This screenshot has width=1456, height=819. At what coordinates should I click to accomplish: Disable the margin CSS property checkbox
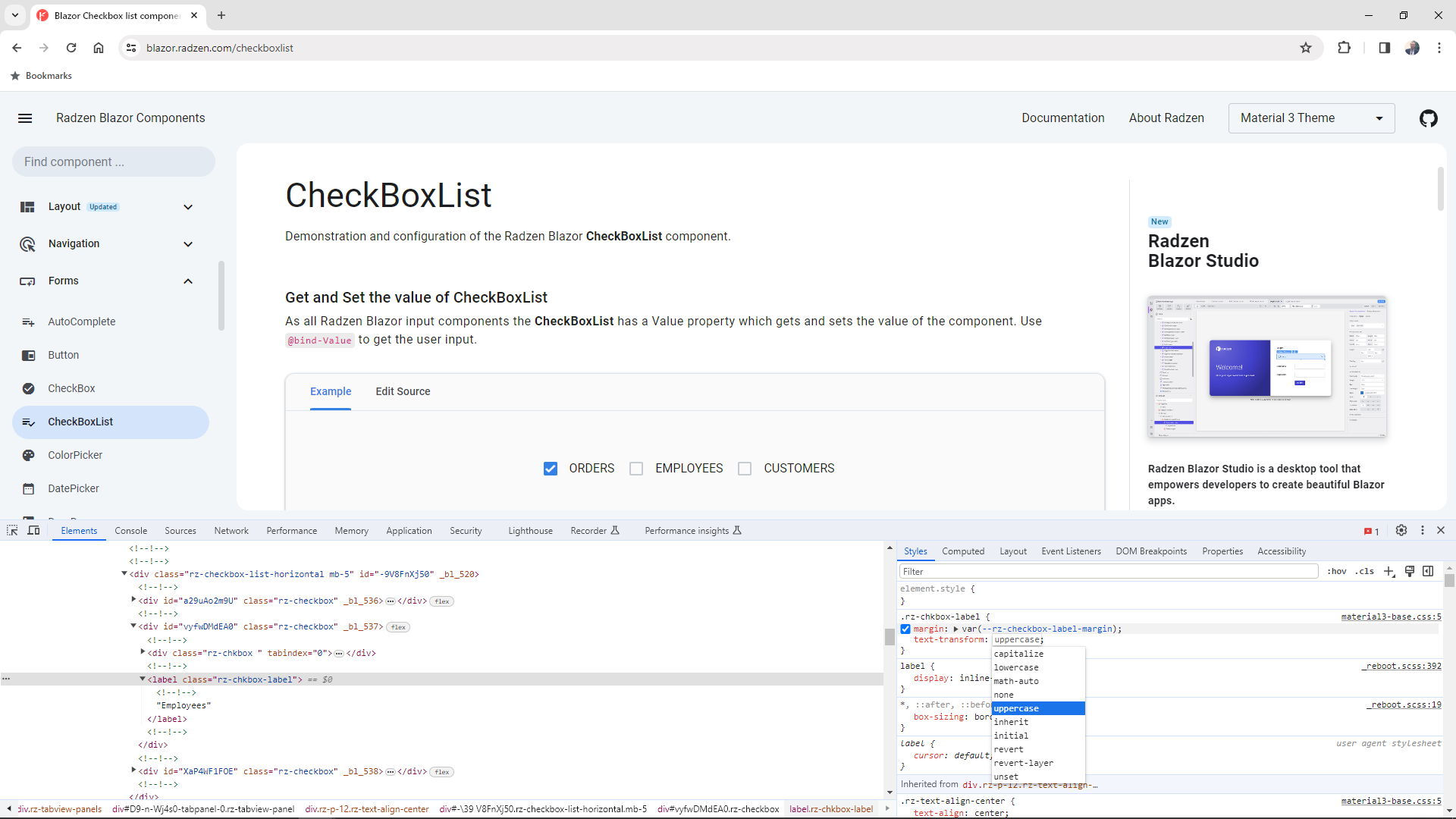pos(905,629)
